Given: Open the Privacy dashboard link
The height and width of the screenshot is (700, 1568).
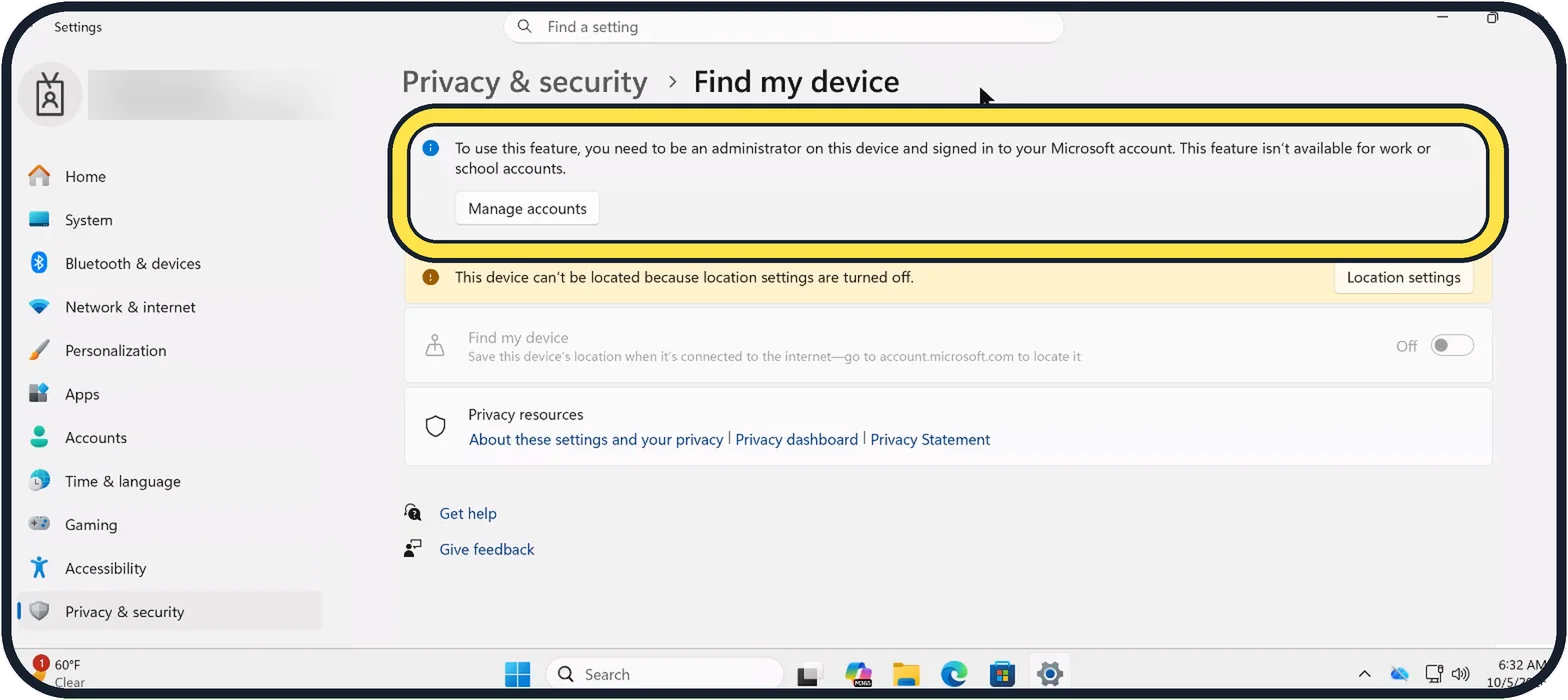Looking at the screenshot, I should 796,439.
